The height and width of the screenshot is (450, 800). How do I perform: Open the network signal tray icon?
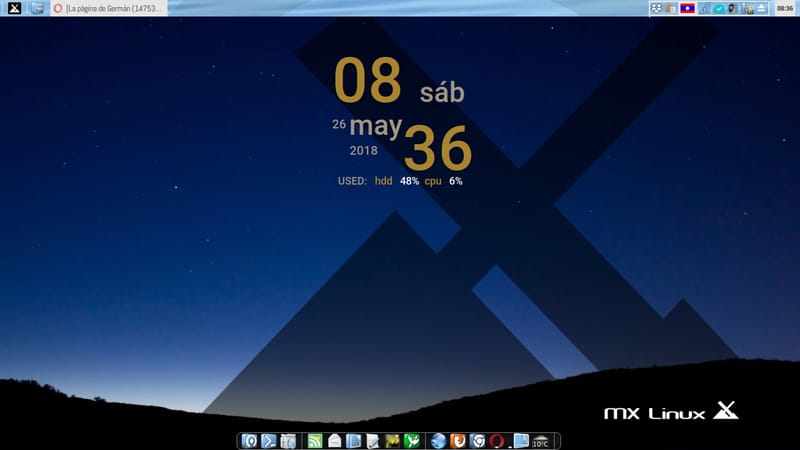point(704,8)
